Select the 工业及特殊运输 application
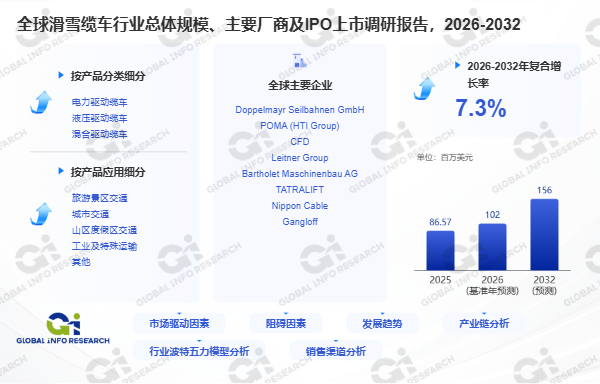 (x=104, y=246)
